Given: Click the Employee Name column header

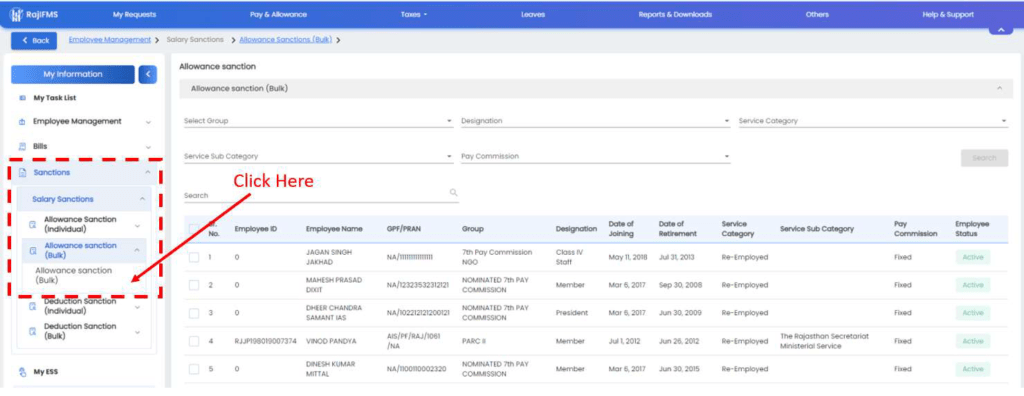Looking at the screenshot, I should pyautogui.click(x=334, y=229).
